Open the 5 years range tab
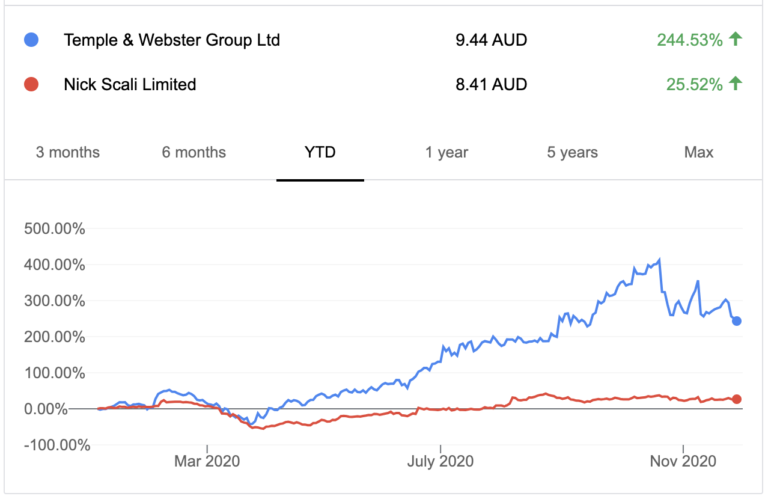 point(572,153)
